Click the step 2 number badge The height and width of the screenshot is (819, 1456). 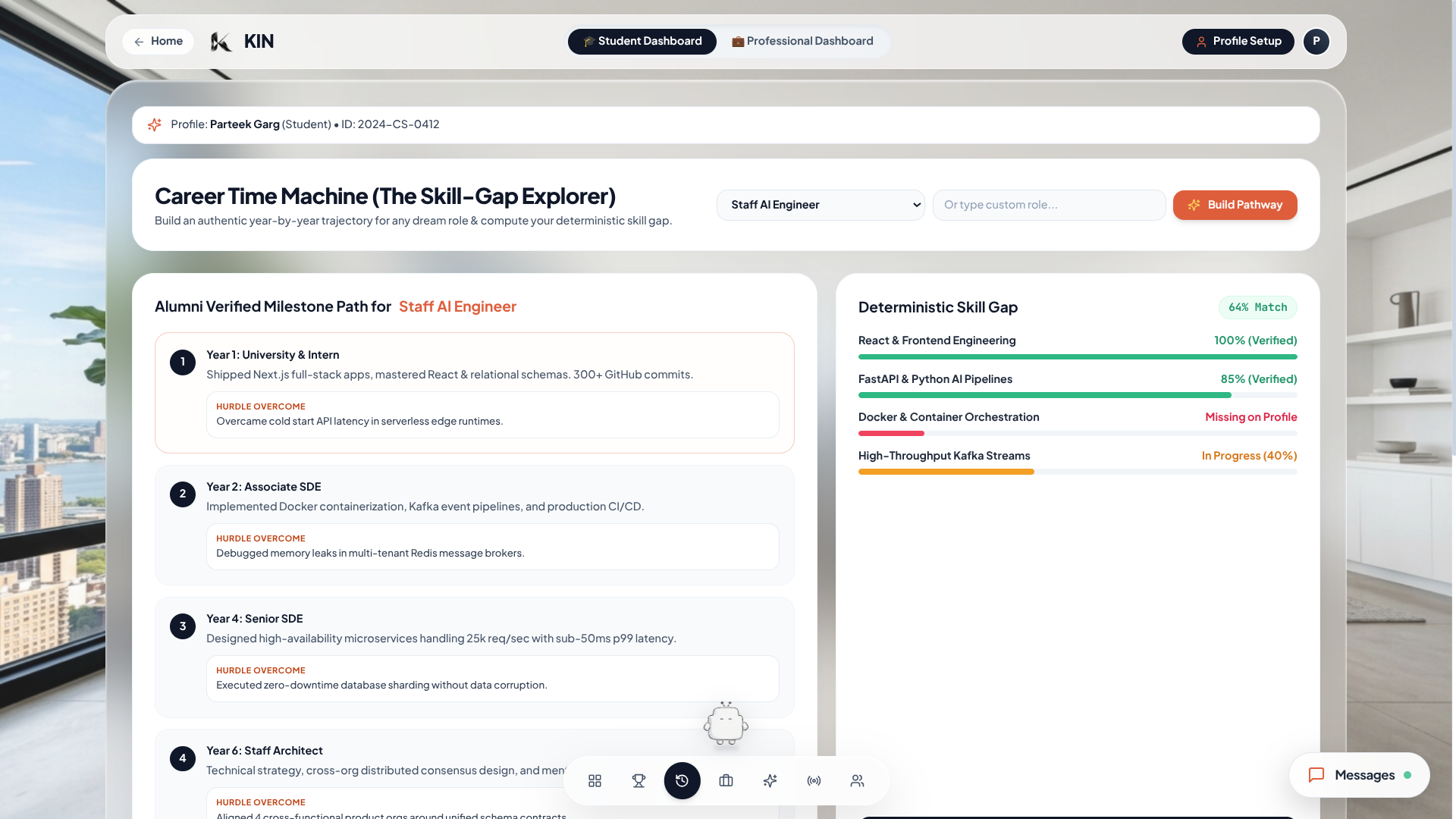(x=183, y=494)
